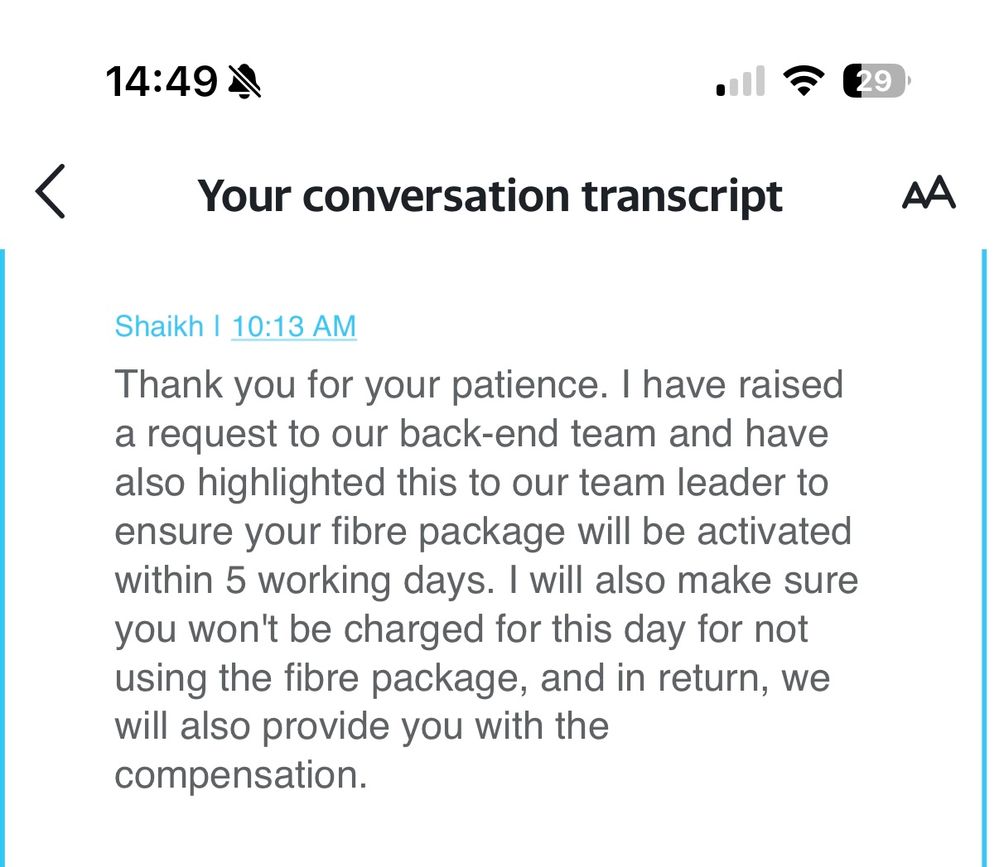
Task: Tap the 14:49 status bar clock
Action: (160, 81)
